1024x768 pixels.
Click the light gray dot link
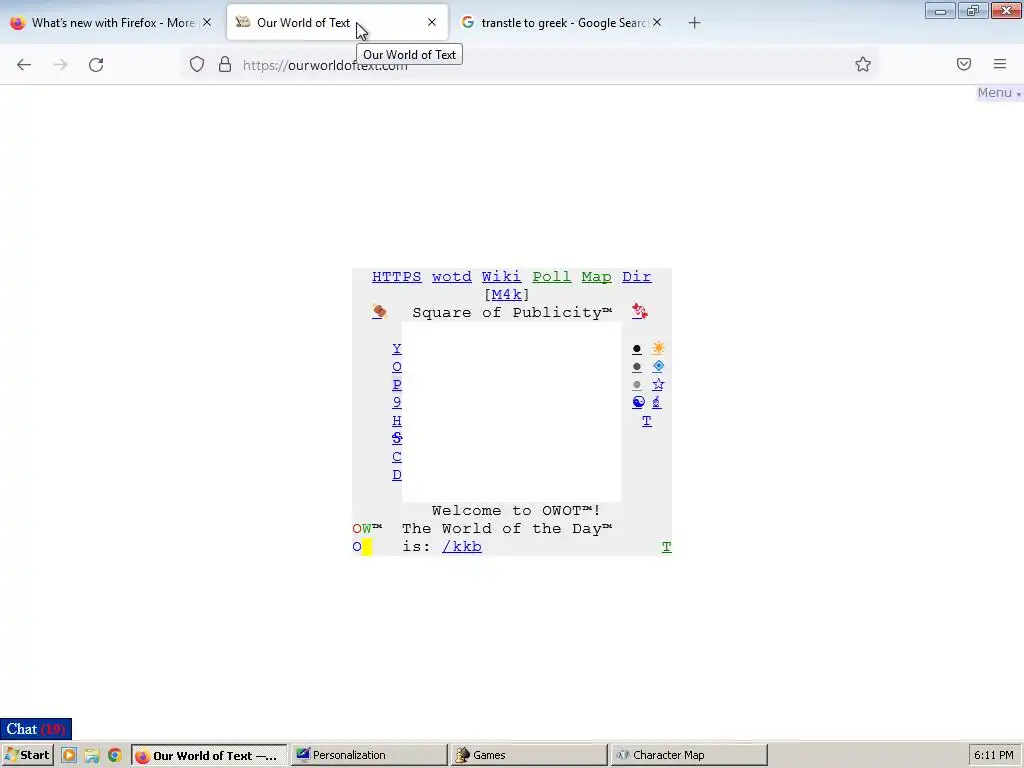(637, 385)
